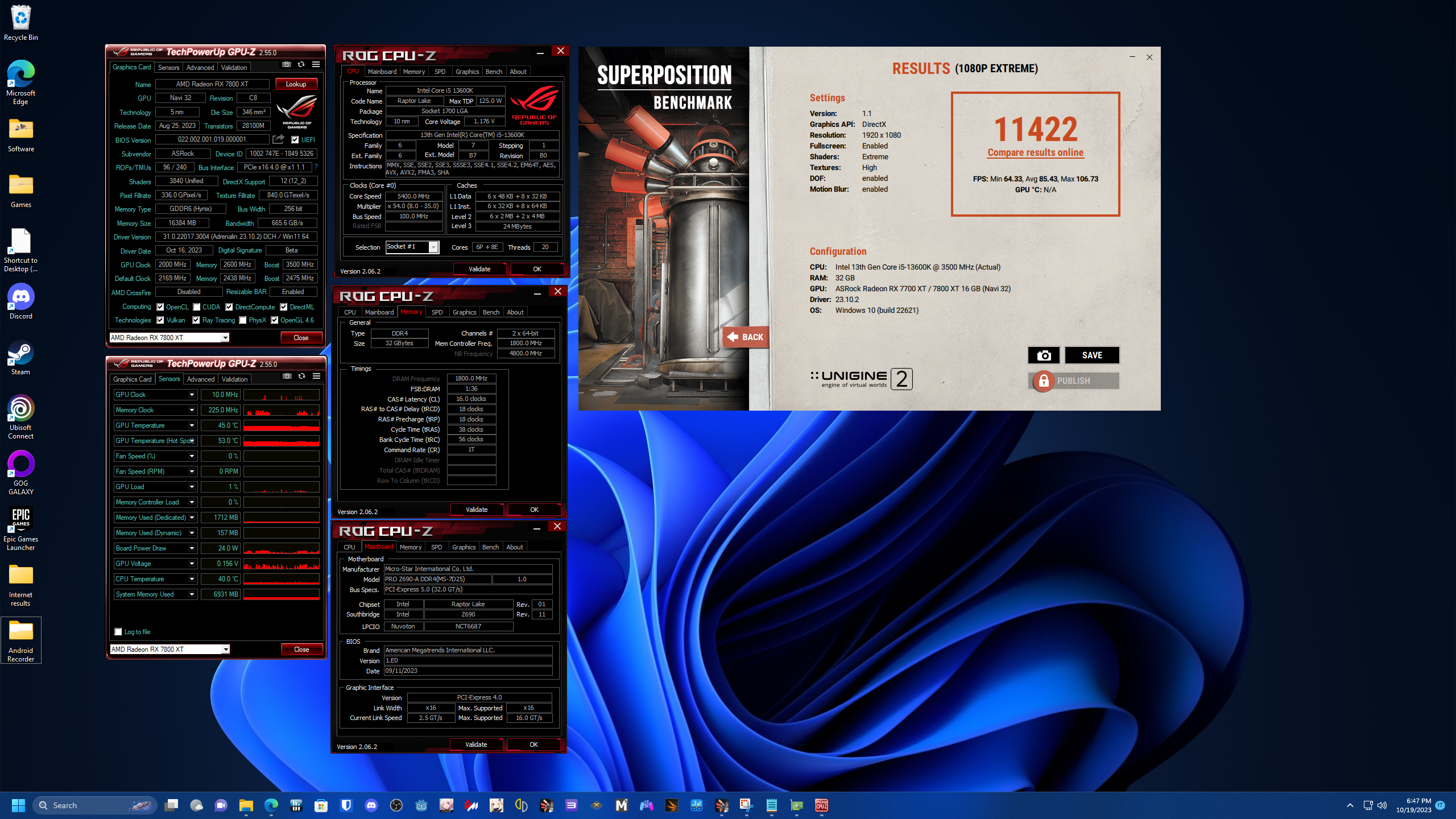Toggle the DirectCompute checkbox

tap(229, 307)
